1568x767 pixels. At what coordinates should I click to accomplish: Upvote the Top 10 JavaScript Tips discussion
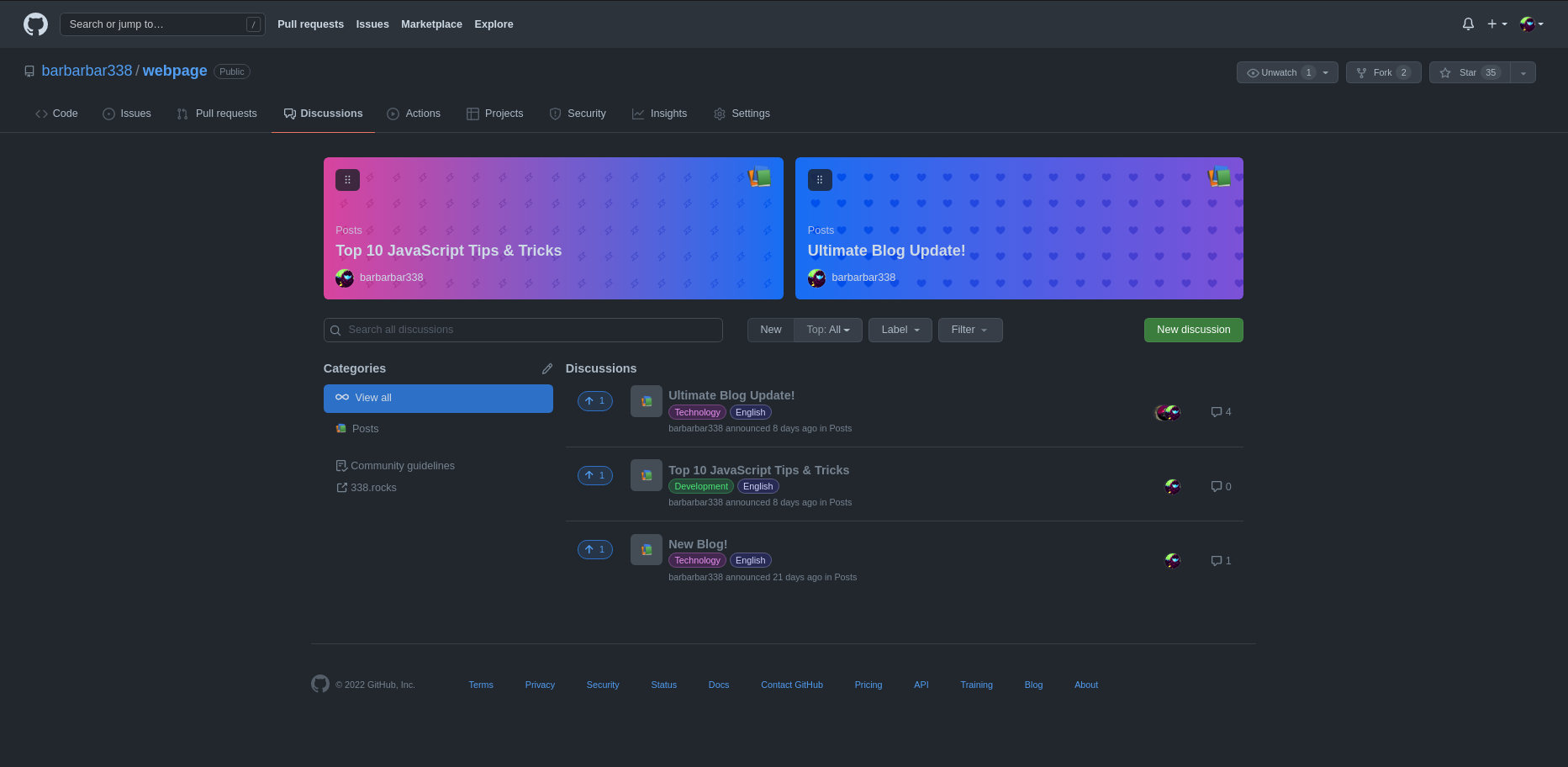coord(595,475)
